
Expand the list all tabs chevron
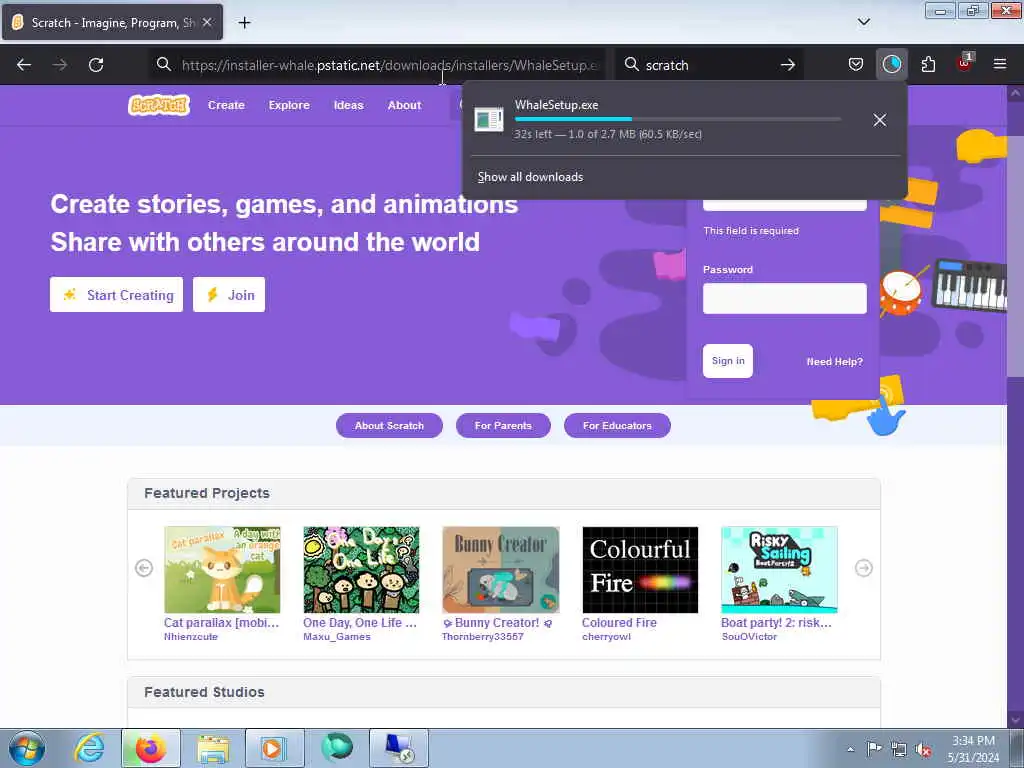[x=863, y=22]
